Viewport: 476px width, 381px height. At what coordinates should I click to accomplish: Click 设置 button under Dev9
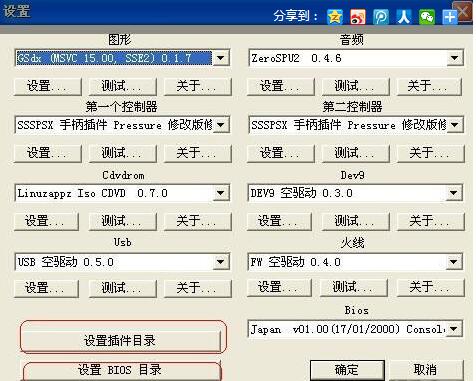(x=279, y=222)
